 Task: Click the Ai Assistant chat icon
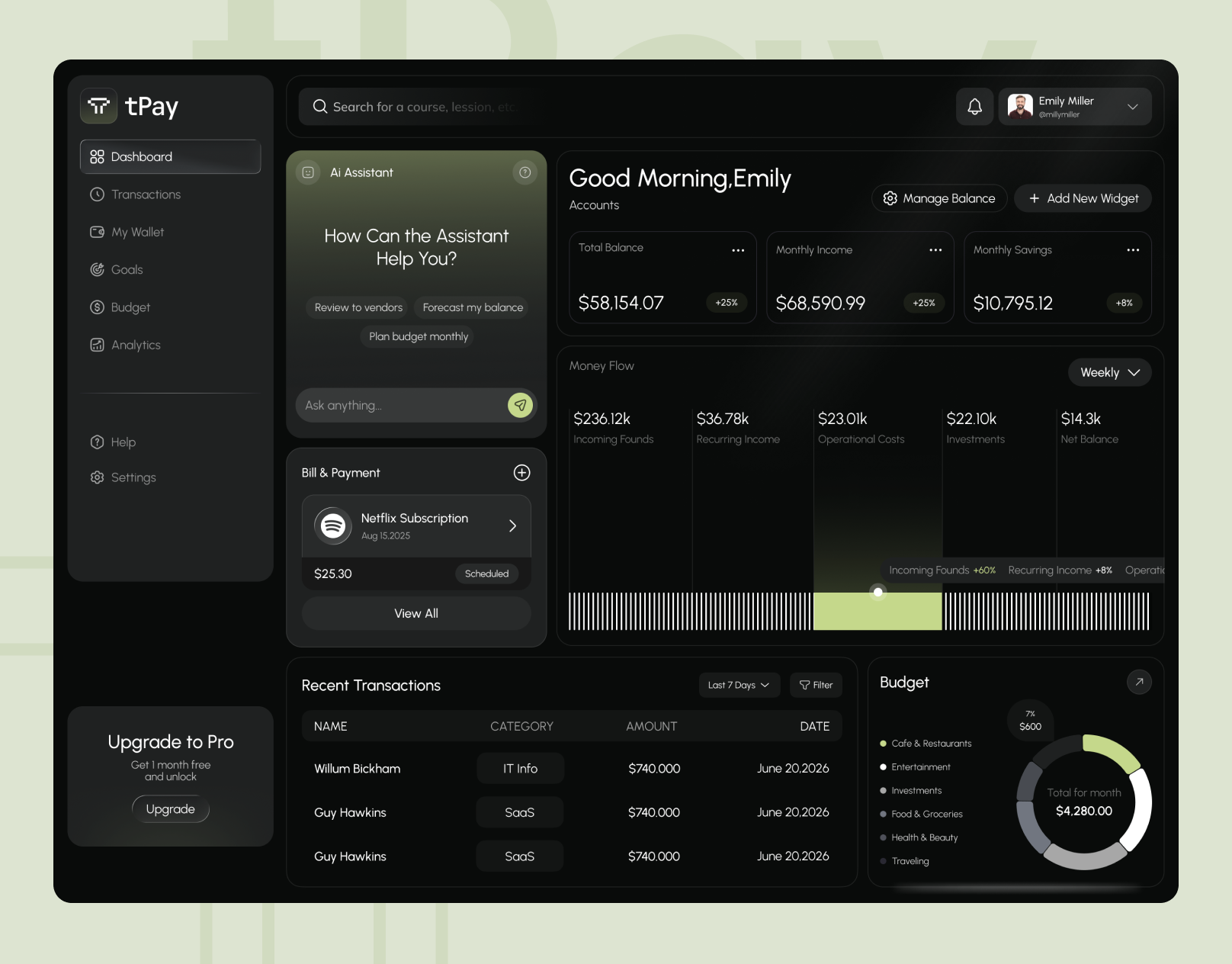(308, 172)
